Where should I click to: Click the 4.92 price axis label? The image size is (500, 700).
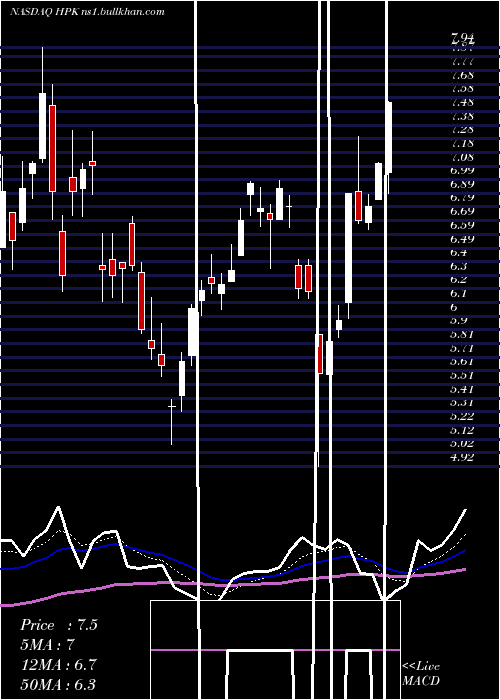click(462, 457)
